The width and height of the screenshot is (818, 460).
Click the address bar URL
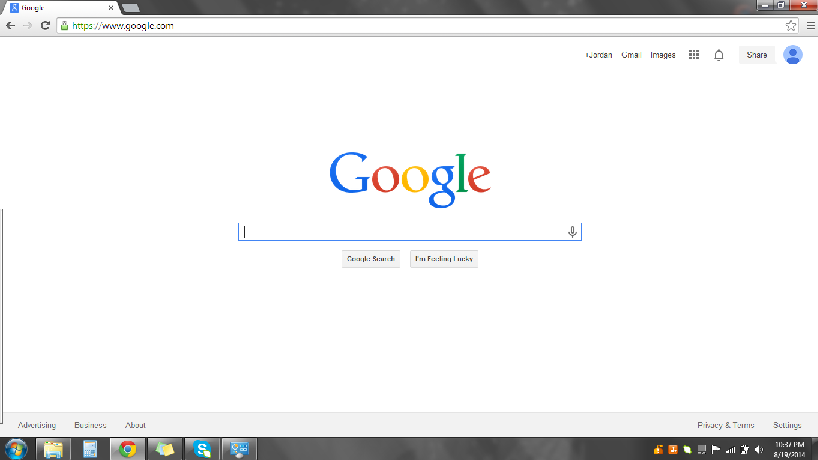pyautogui.click(x=123, y=26)
